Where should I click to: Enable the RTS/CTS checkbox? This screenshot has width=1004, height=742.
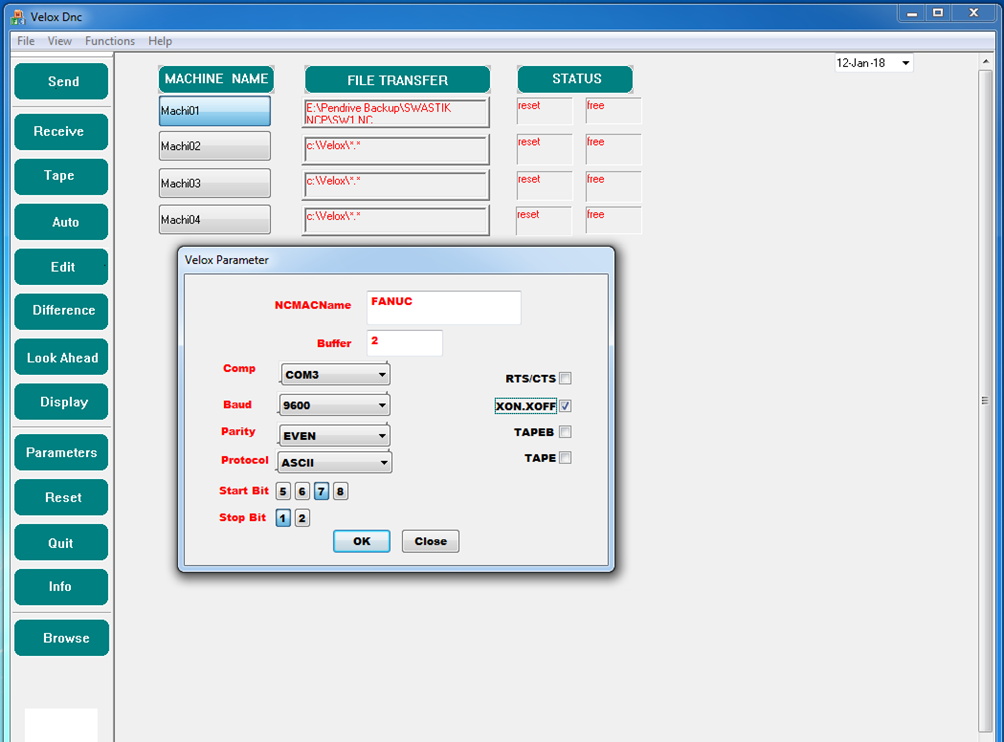(565, 379)
